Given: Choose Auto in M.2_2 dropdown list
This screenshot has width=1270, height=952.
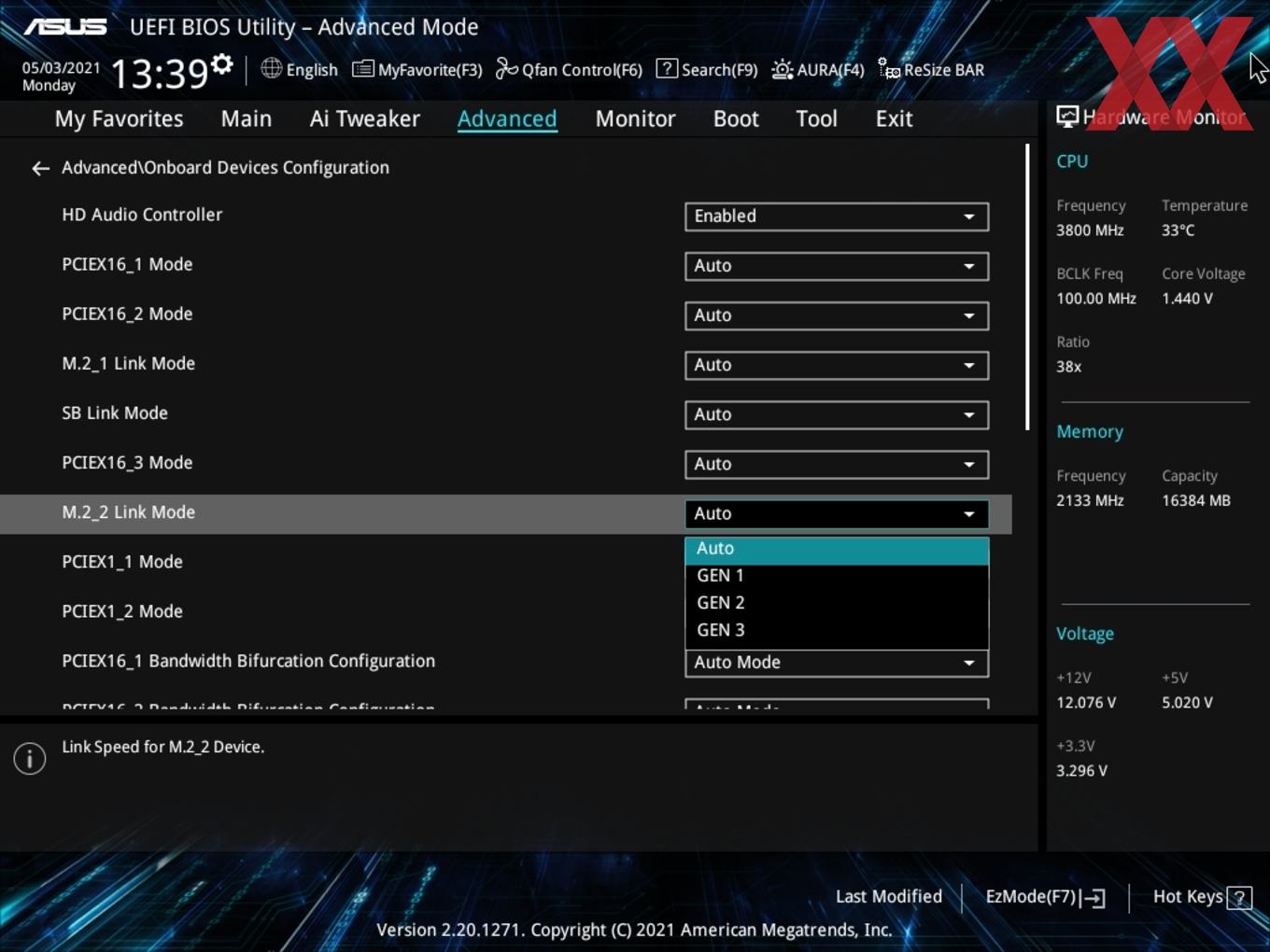Looking at the screenshot, I should 837,550.
